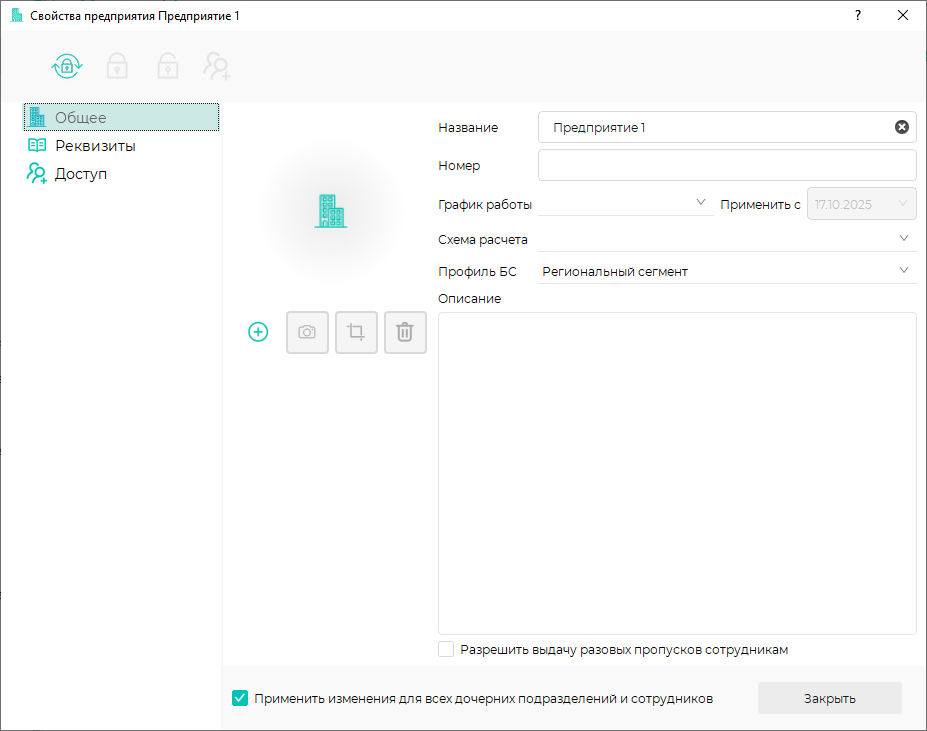927x731 pixels.
Task: Open the Доступ section
Action: [x=81, y=174]
